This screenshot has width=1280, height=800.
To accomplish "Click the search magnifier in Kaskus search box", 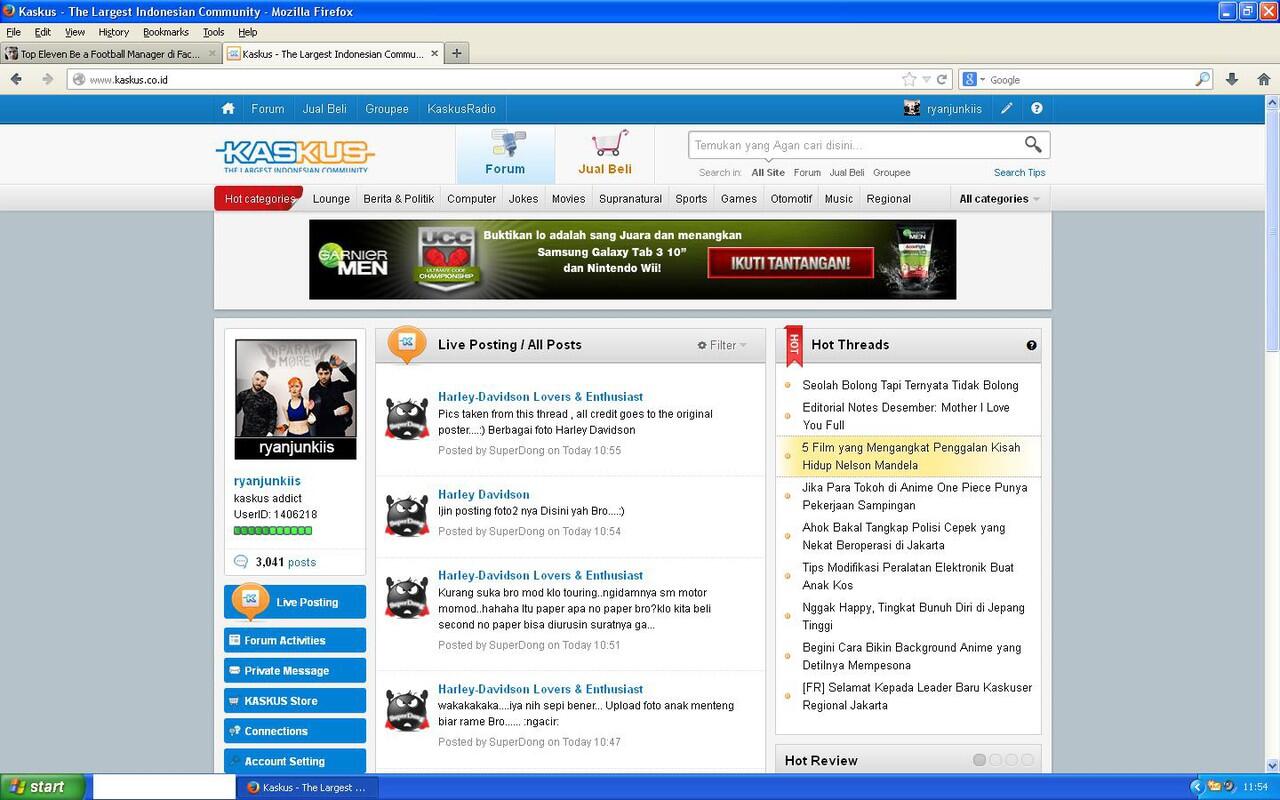I will point(1032,145).
